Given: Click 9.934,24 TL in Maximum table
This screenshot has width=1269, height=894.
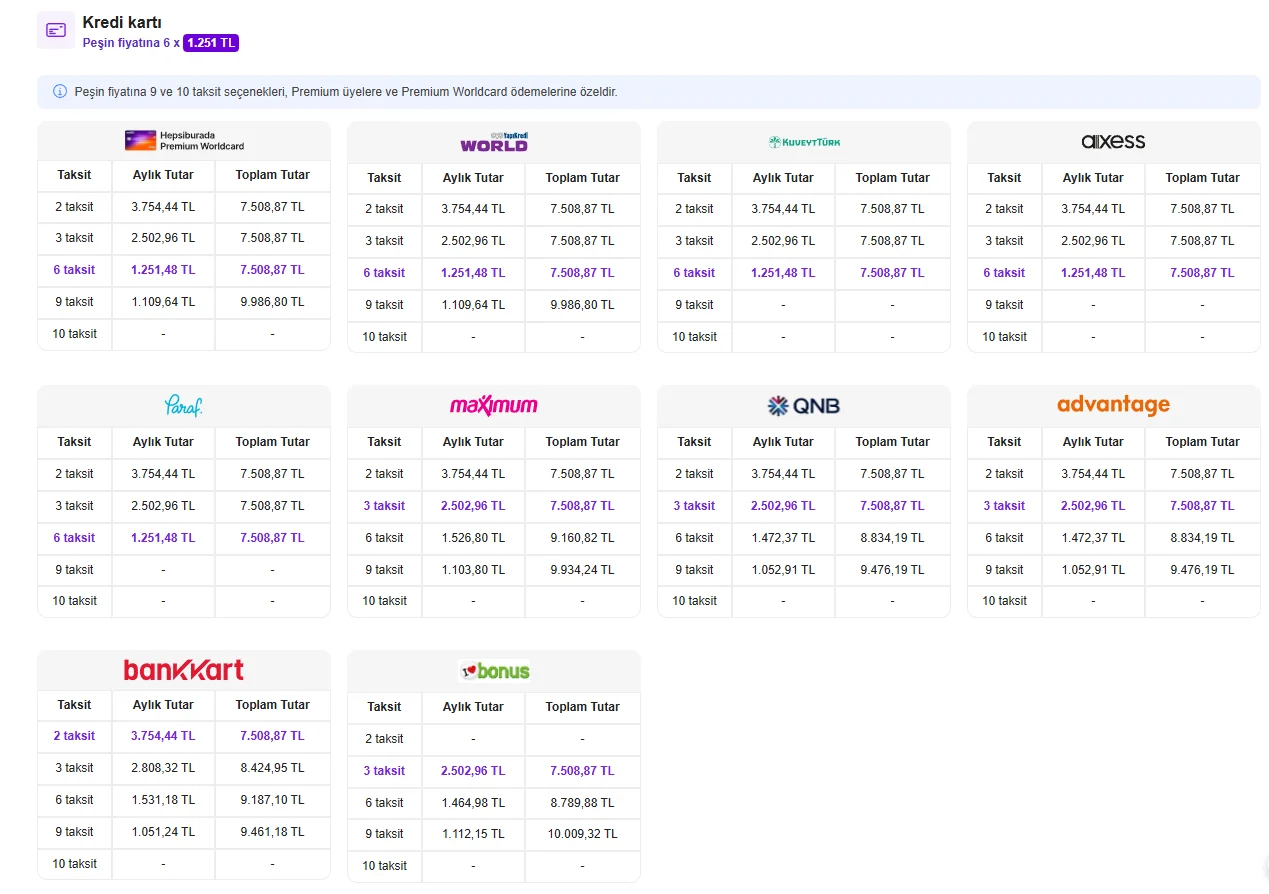Looking at the screenshot, I should [x=582, y=570].
